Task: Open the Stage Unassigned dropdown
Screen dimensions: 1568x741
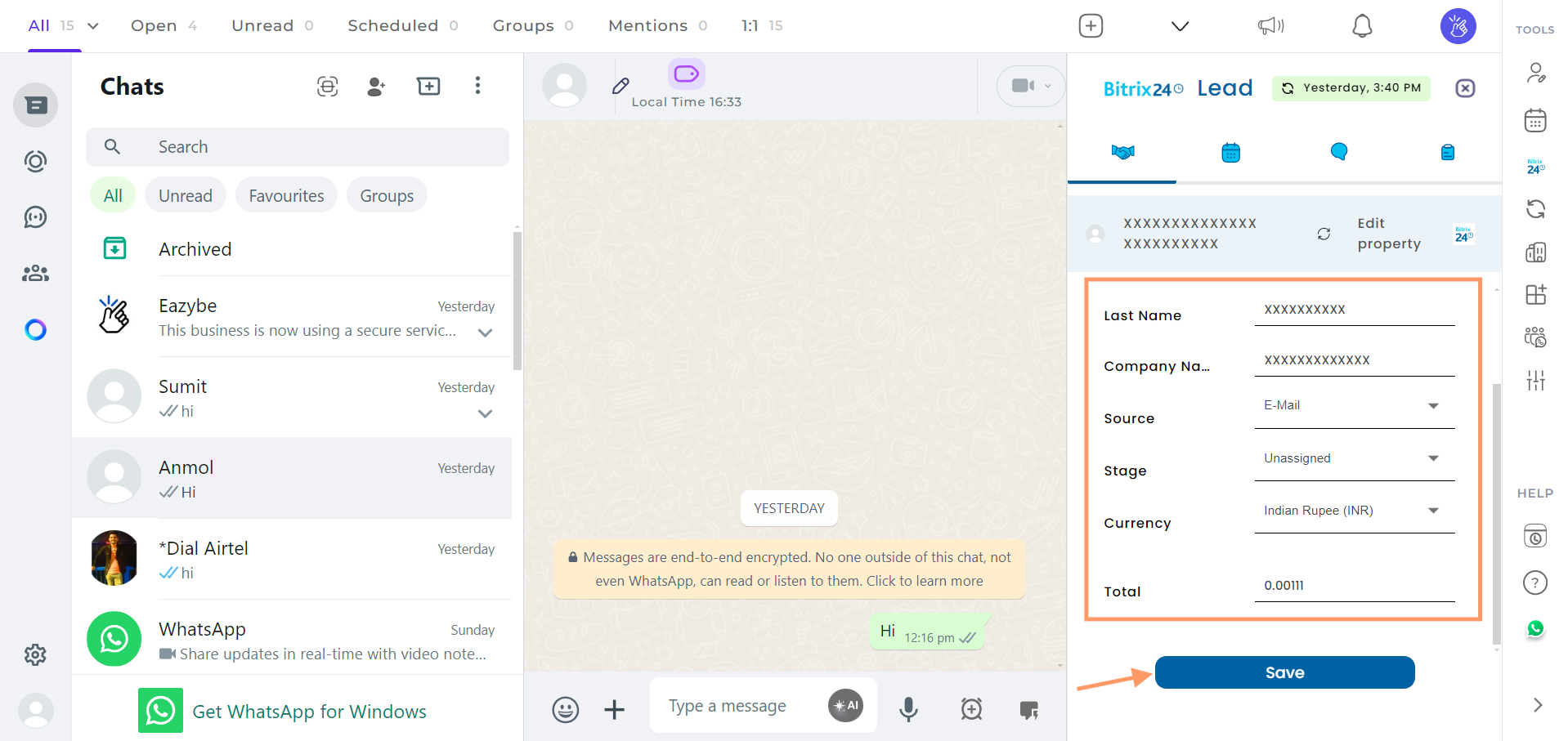Action: coord(1355,459)
